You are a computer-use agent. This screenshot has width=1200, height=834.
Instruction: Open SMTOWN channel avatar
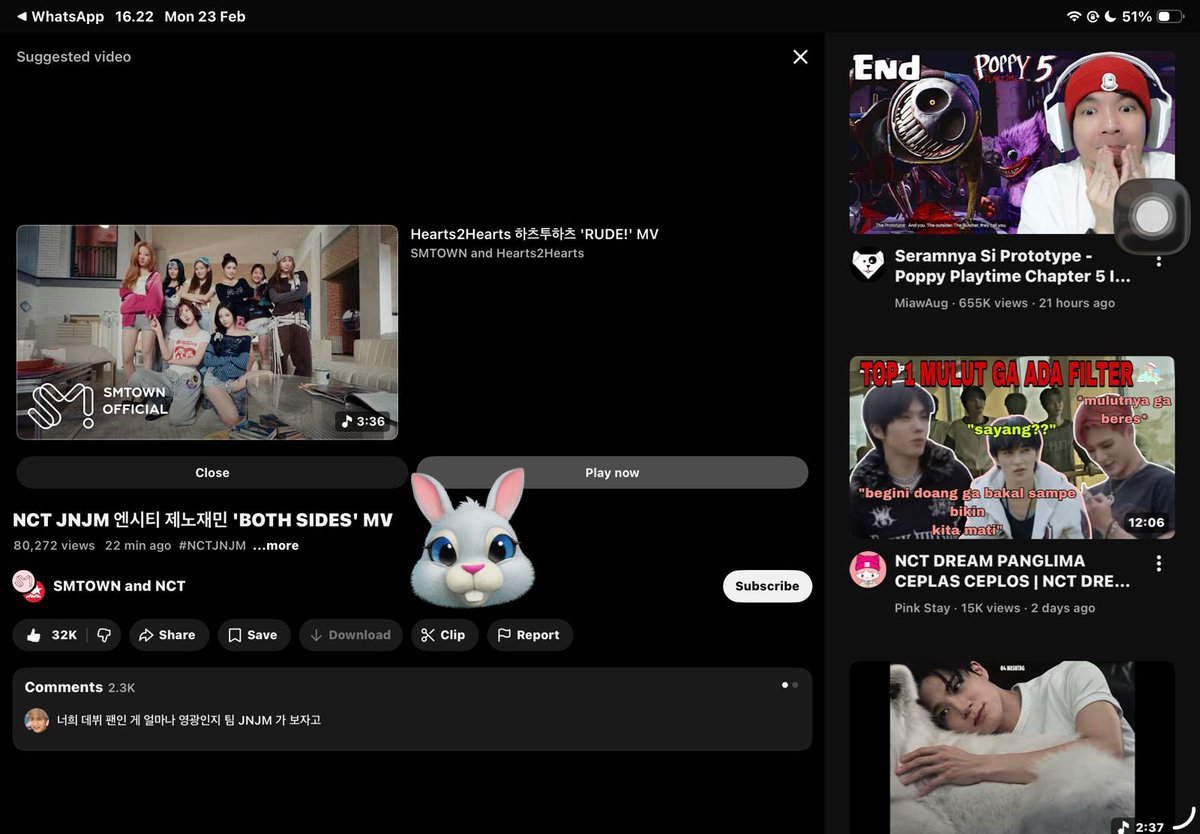(28, 586)
